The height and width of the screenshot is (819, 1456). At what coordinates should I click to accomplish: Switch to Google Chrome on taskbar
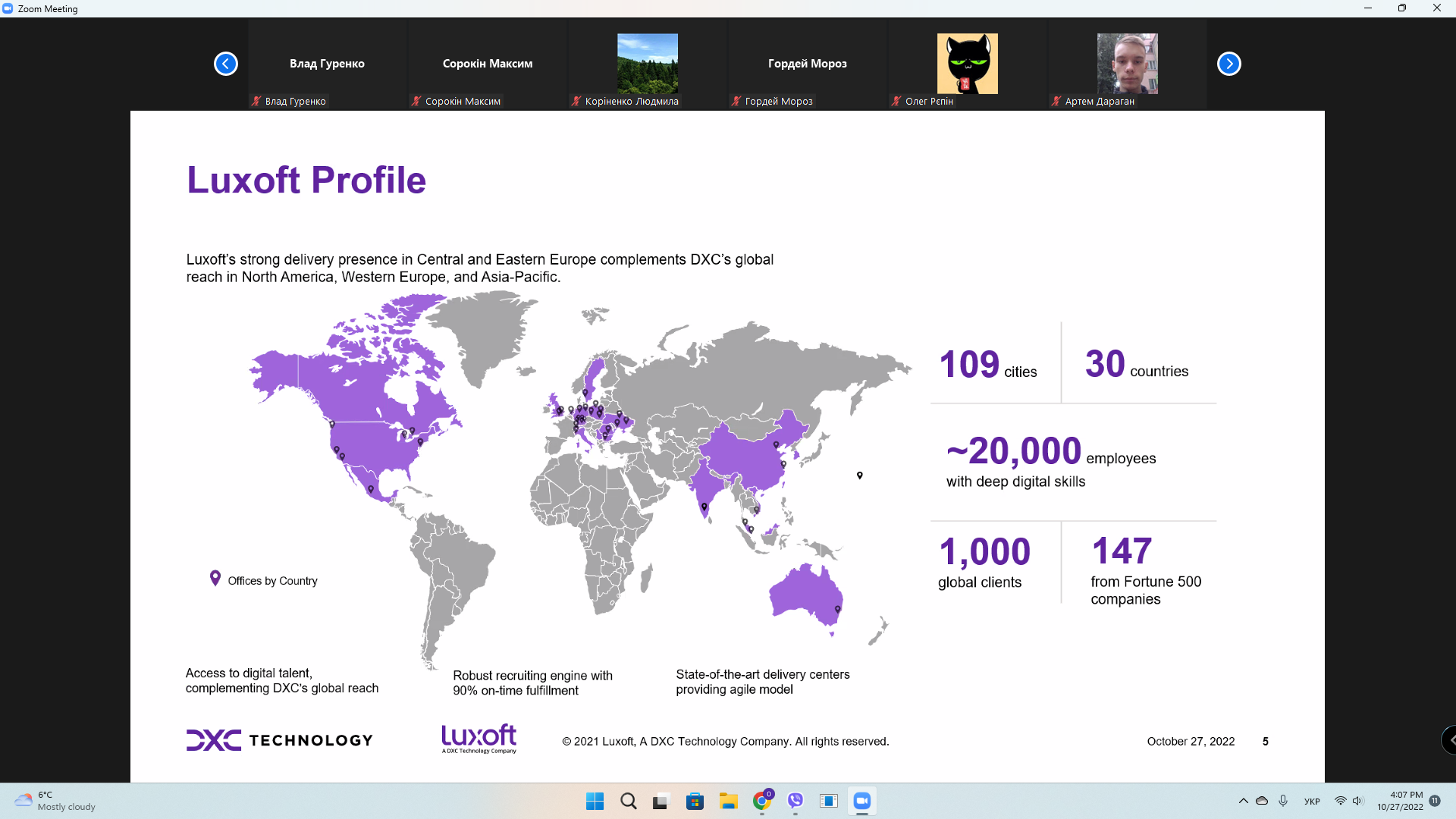(x=762, y=801)
